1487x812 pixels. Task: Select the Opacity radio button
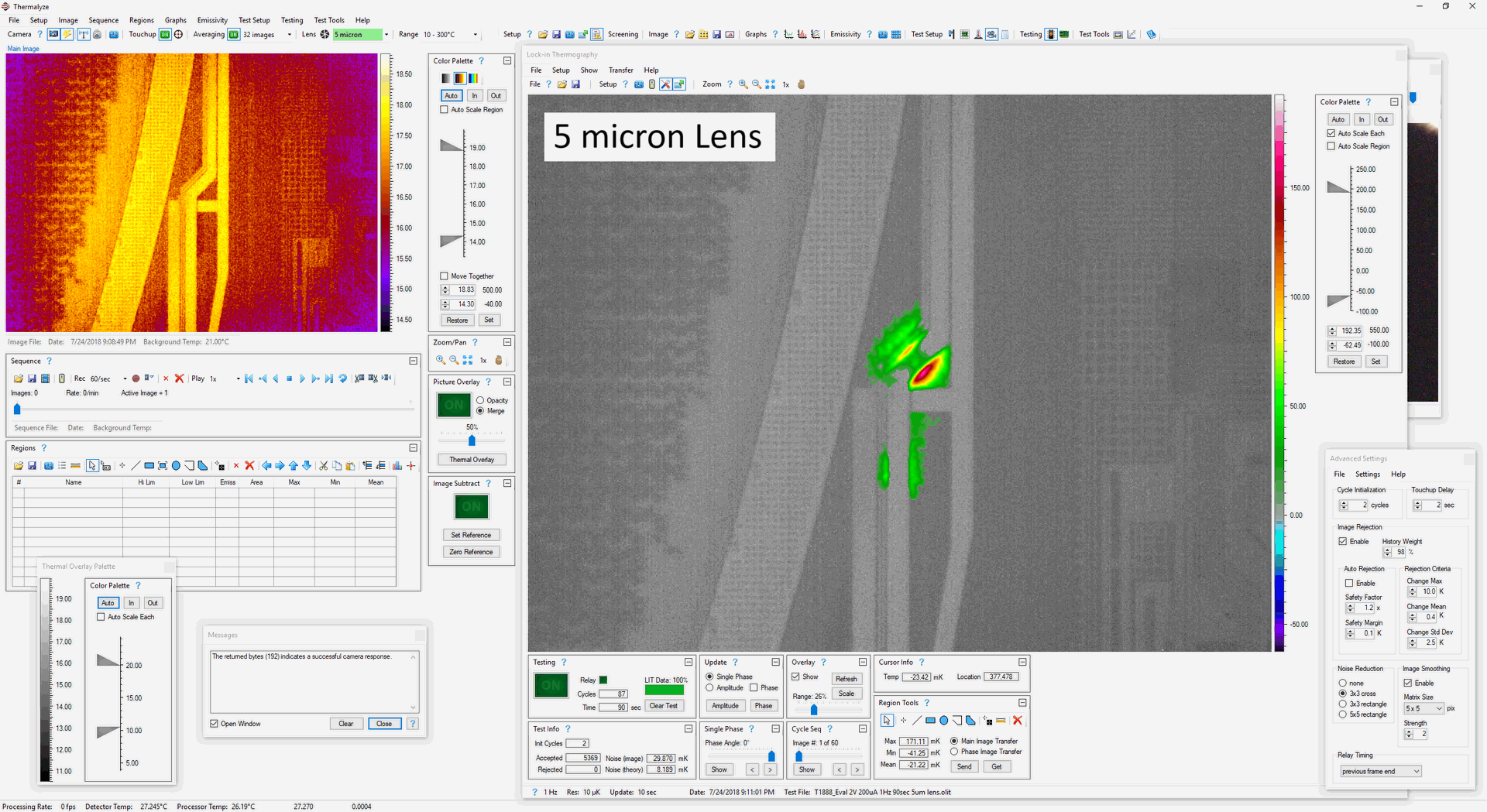480,401
